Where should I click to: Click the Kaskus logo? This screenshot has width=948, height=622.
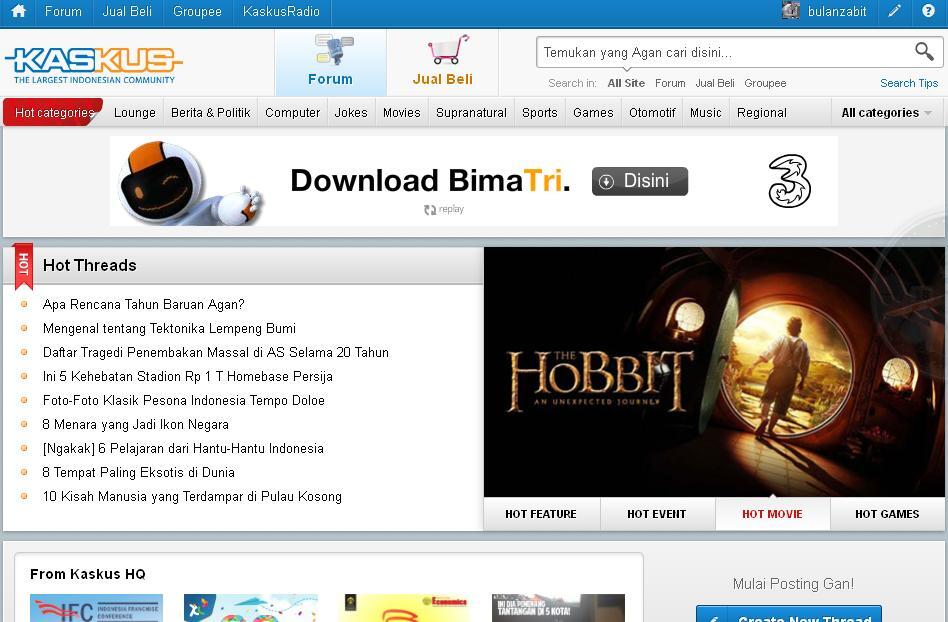pyautogui.click(x=94, y=65)
